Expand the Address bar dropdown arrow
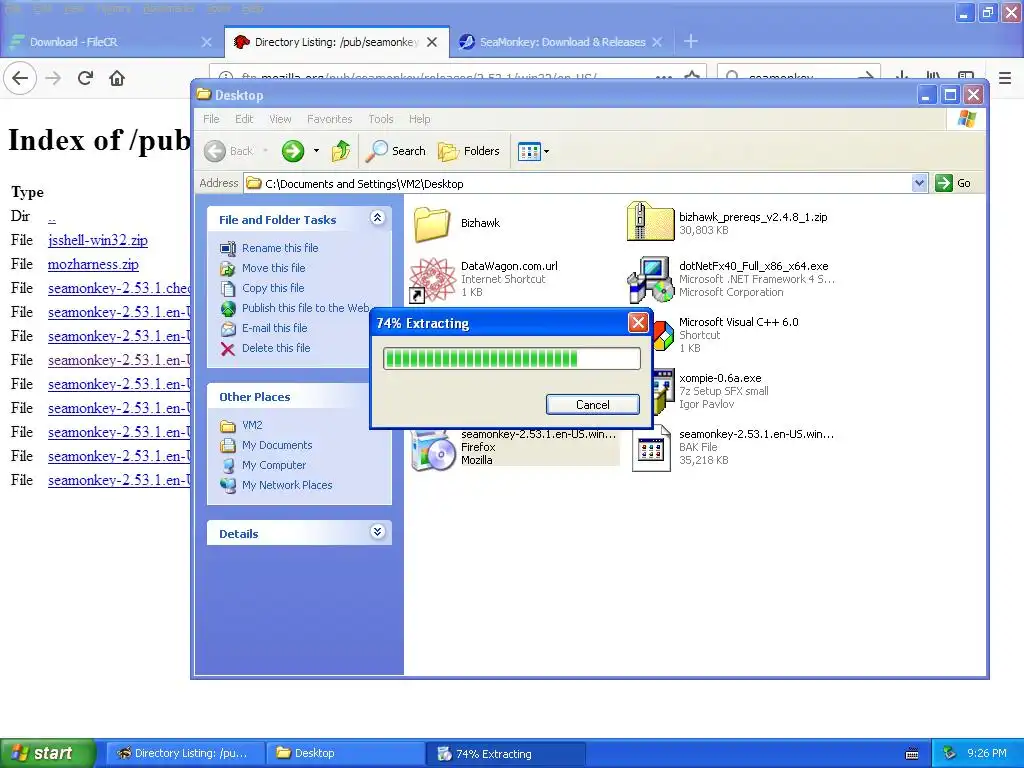1024x768 pixels. [920, 184]
